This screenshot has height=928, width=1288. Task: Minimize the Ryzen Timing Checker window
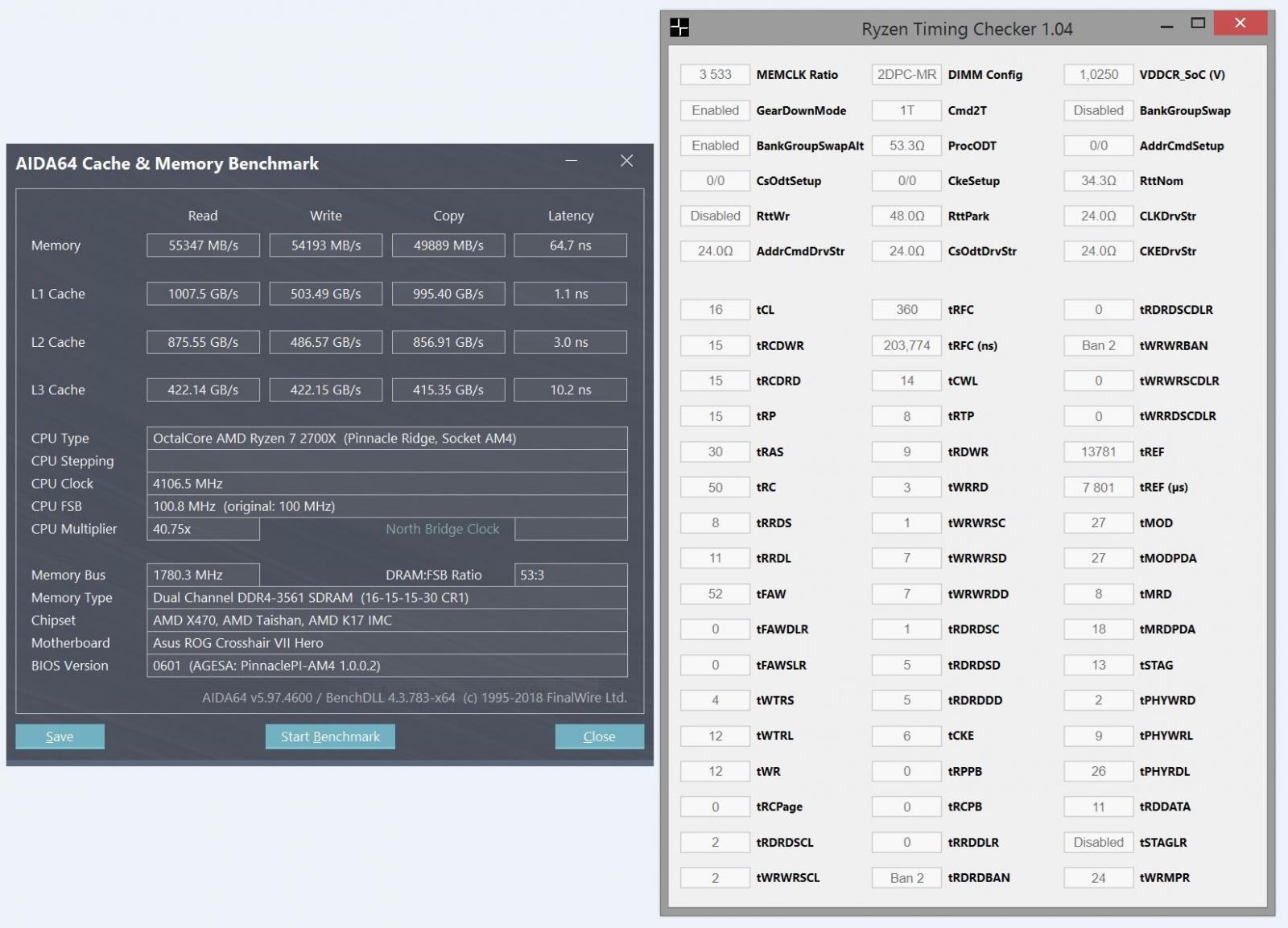[x=1166, y=27]
